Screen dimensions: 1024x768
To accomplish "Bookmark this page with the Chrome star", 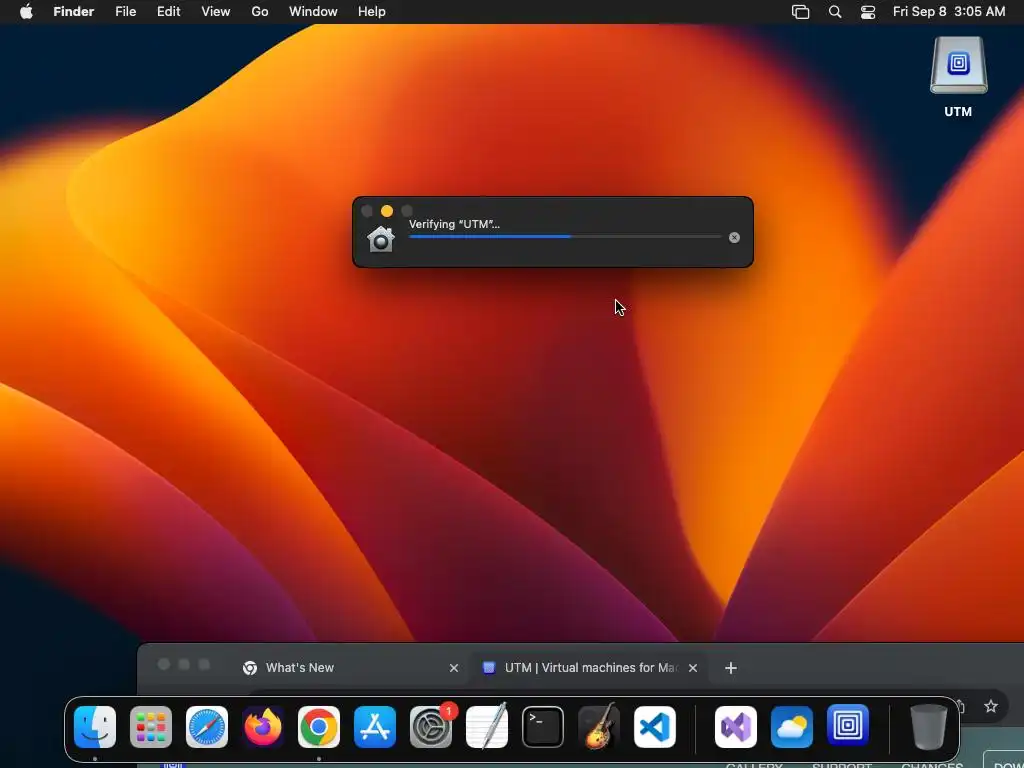I will click(x=991, y=706).
